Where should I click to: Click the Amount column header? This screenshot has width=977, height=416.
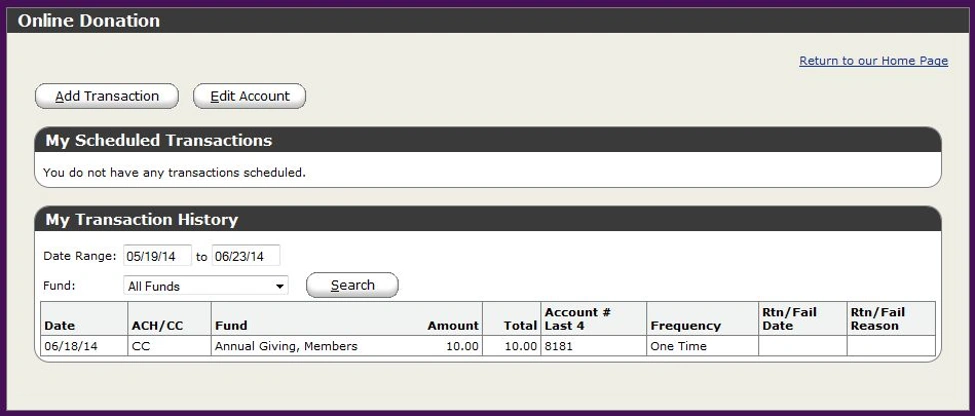pos(453,325)
